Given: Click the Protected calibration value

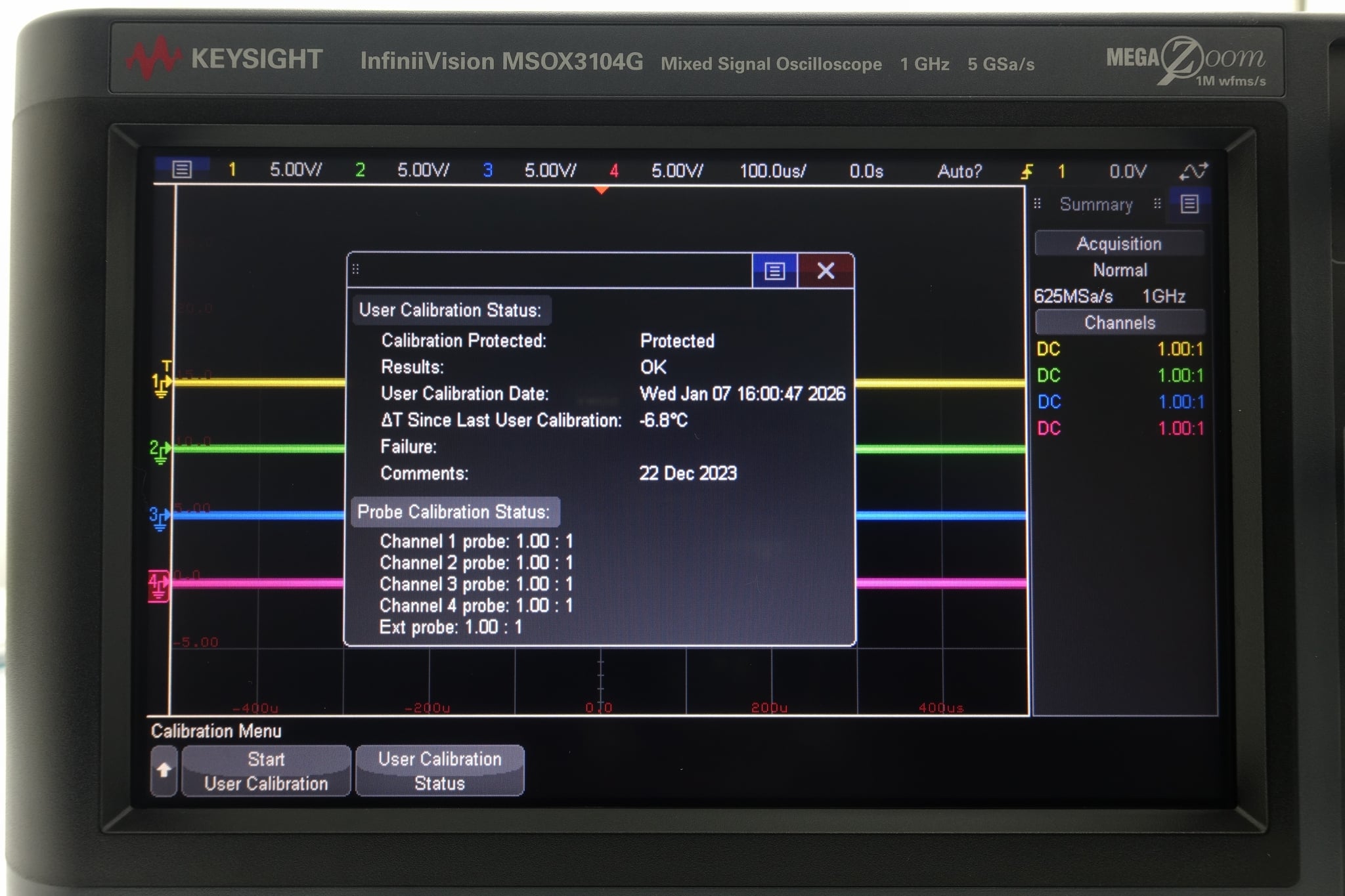Looking at the screenshot, I should pyautogui.click(x=677, y=341).
